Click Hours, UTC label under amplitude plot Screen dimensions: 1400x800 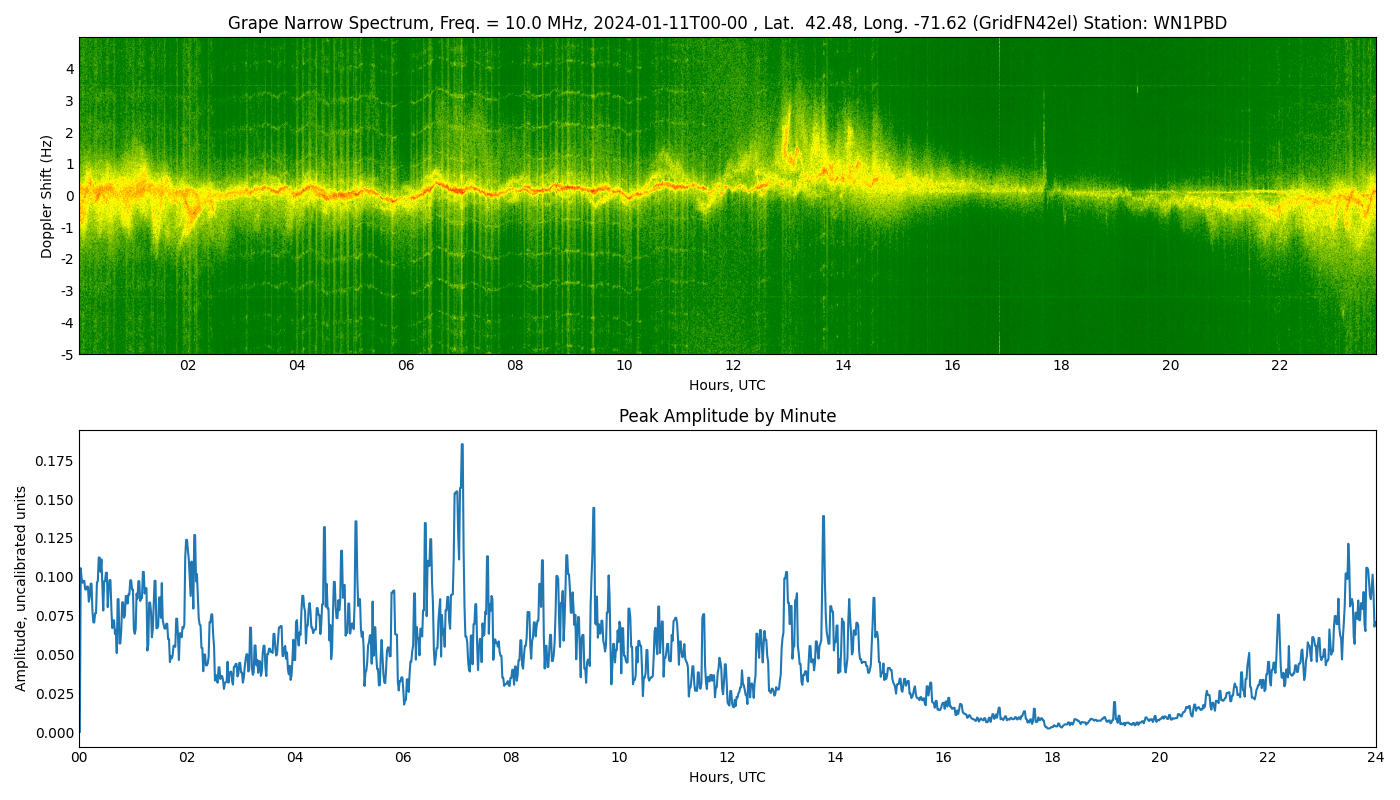click(x=727, y=777)
